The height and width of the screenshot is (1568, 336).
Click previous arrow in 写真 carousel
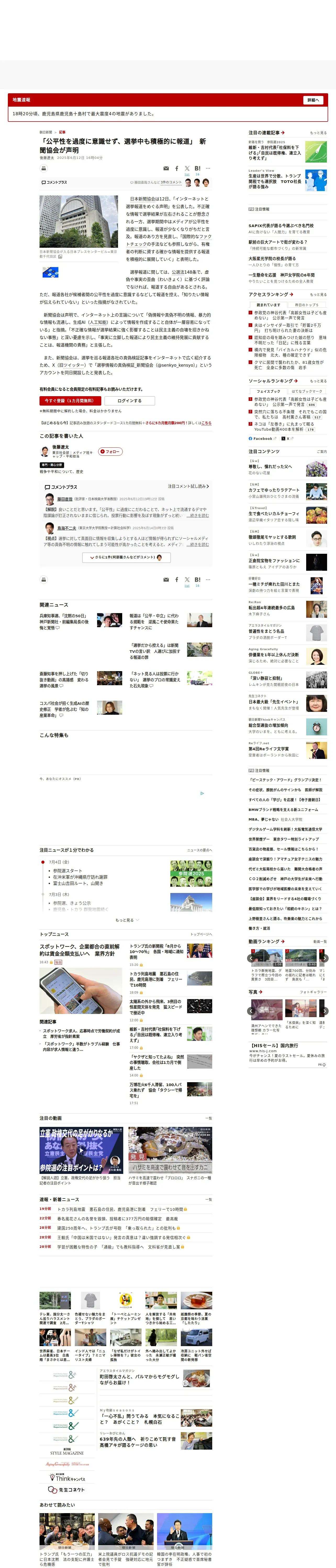point(251,1011)
